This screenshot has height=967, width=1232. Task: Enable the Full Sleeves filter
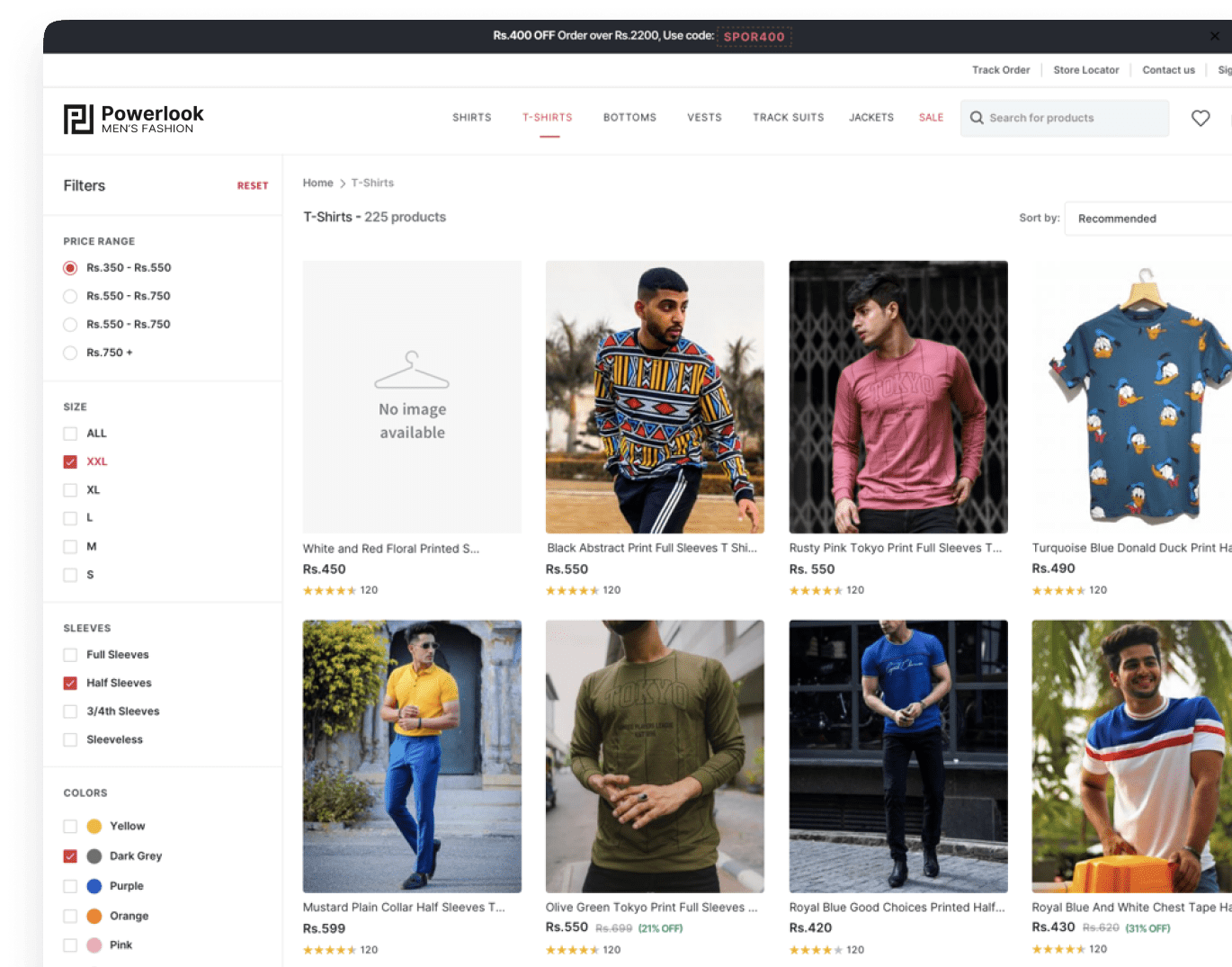(70, 655)
